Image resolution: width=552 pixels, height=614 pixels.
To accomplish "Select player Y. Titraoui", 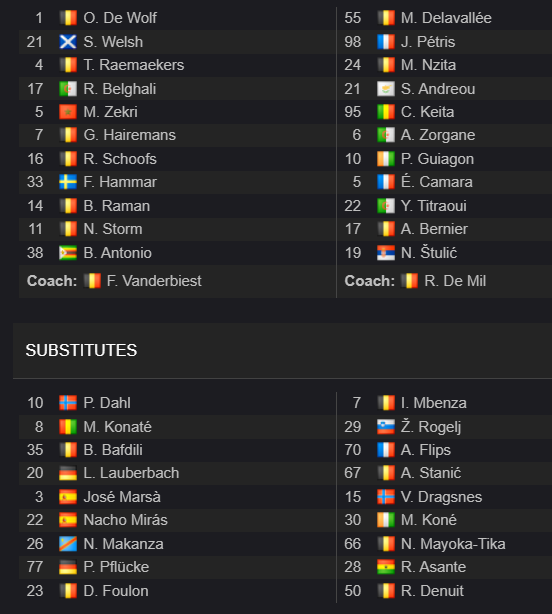I will [433, 206].
